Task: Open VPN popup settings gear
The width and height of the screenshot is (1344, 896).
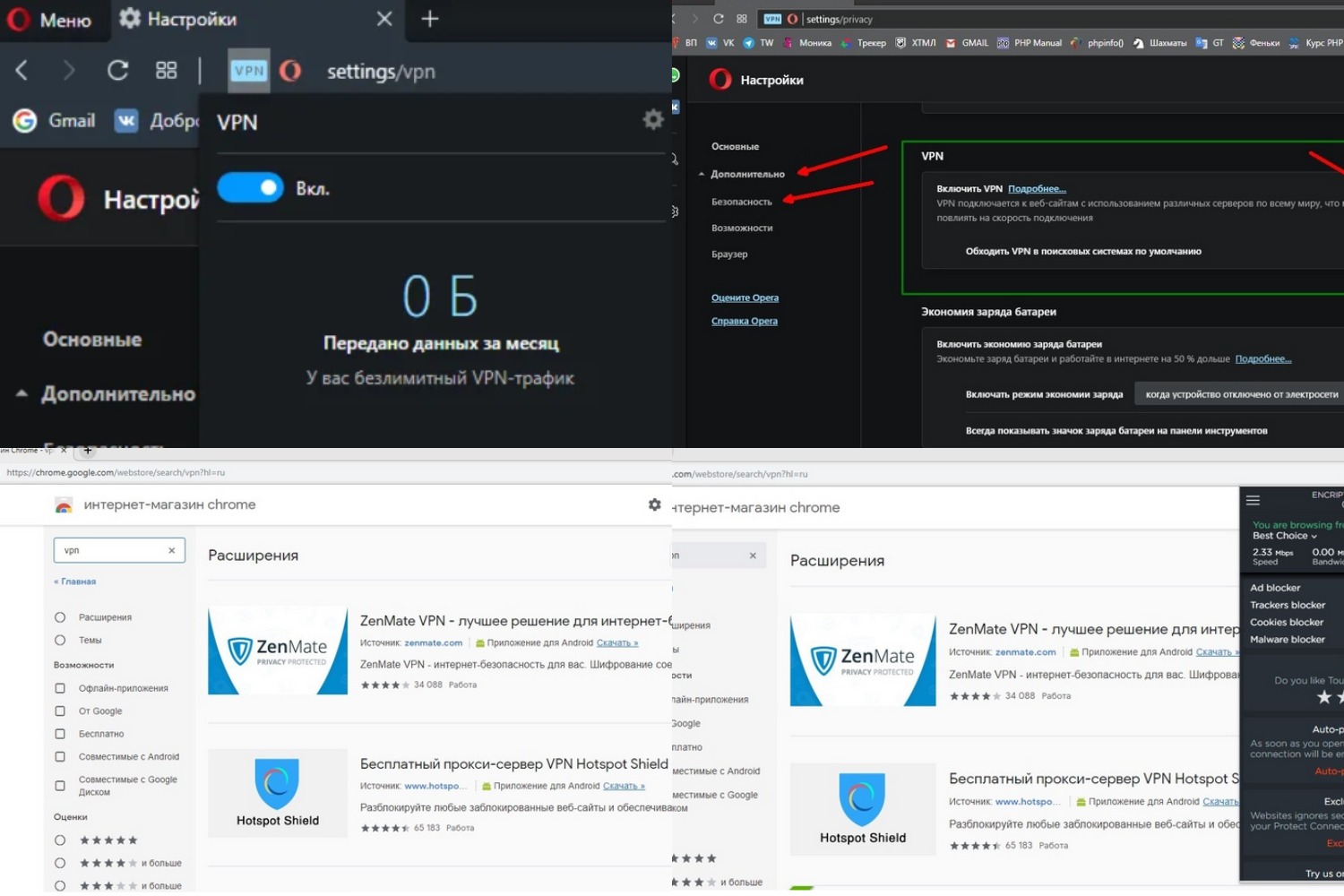Action: click(653, 120)
